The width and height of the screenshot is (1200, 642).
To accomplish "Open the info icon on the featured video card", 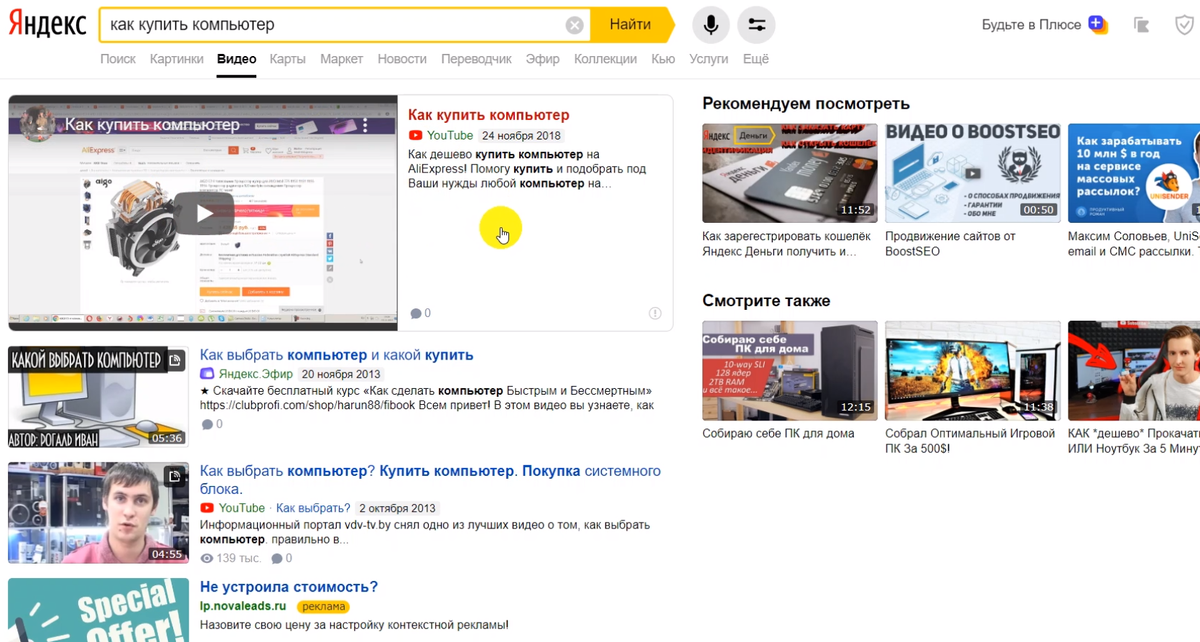I will pos(655,313).
